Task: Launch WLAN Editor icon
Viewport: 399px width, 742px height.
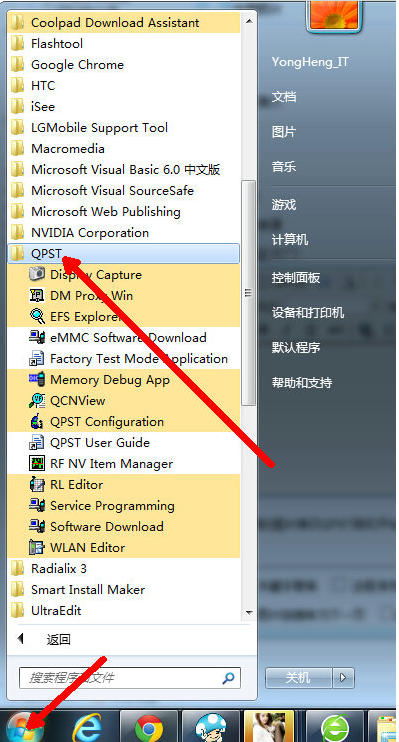Action: (x=36, y=548)
